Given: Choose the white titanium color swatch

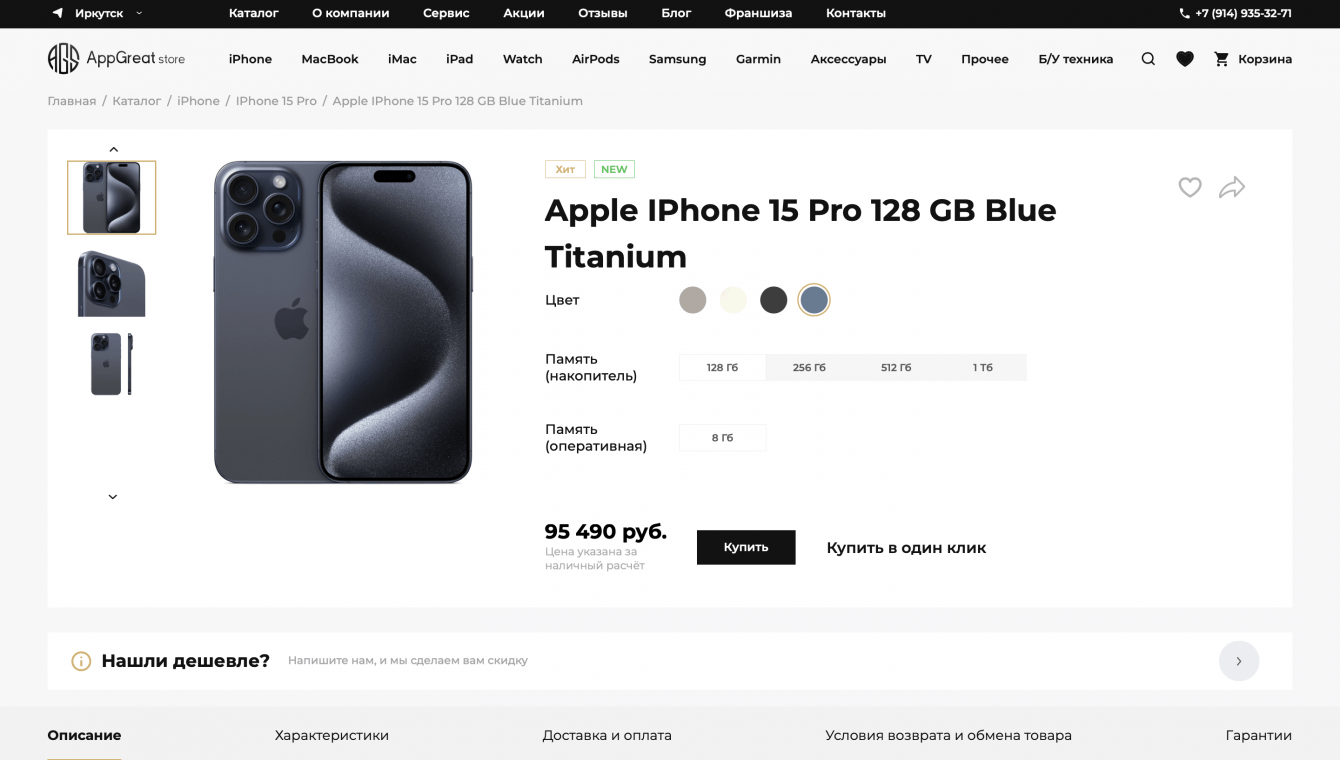Looking at the screenshot, I should pyautogui.click(x=733, y=300).
